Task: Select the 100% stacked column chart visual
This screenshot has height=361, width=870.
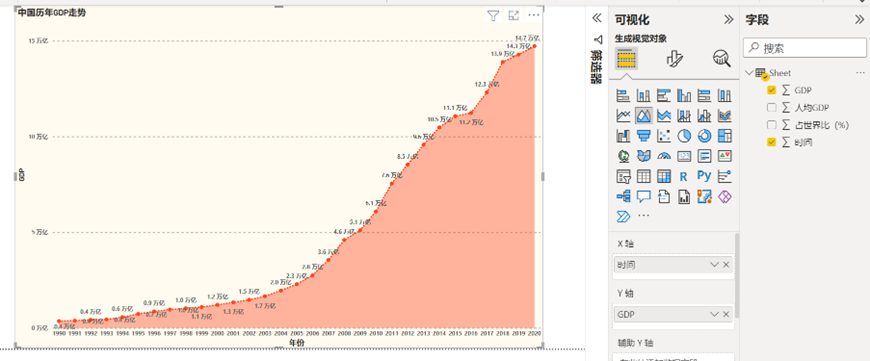Action: 725,95
